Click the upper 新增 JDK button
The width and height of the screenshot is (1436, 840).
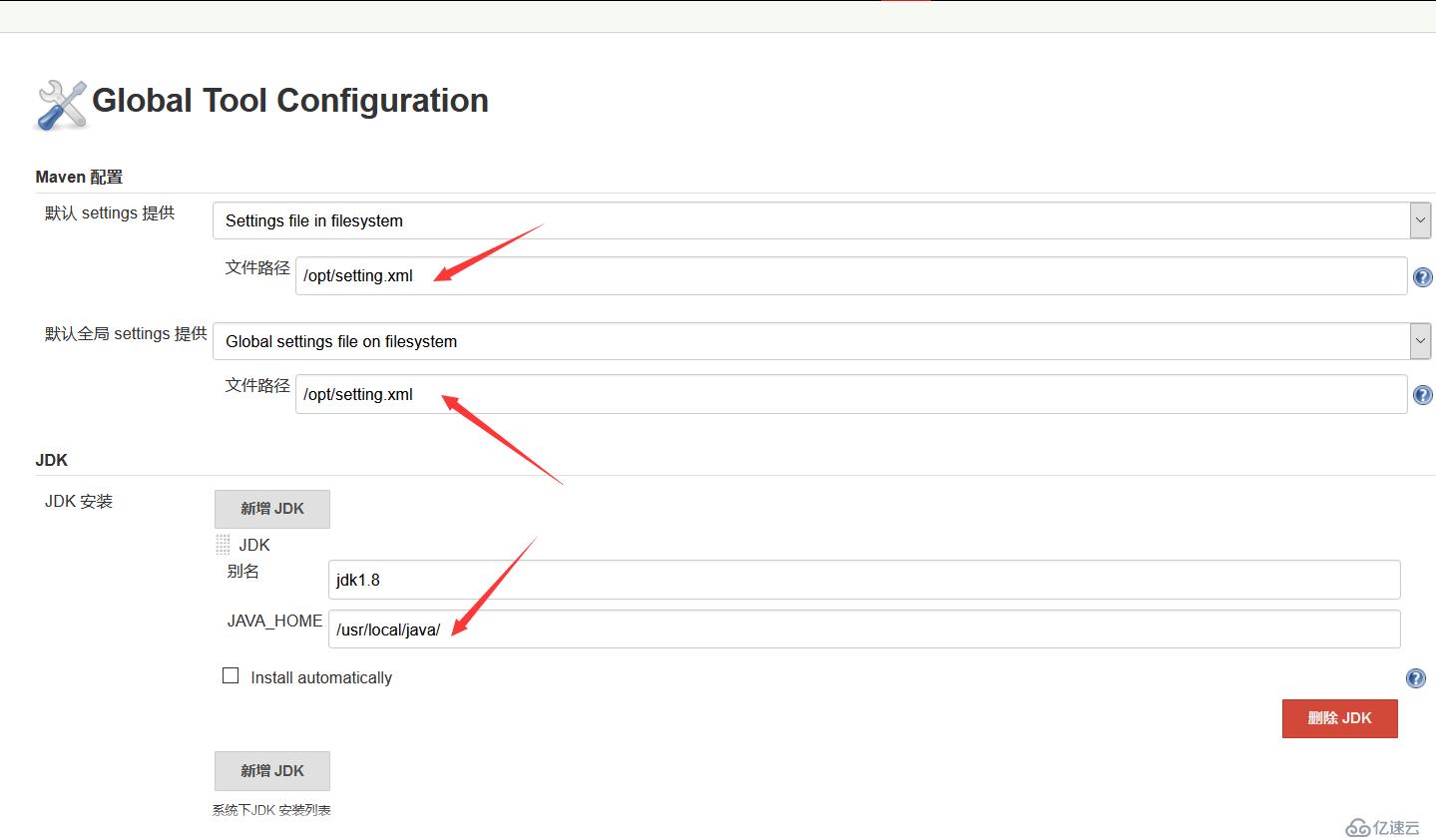pyautogui.click(x=272, y=509)
